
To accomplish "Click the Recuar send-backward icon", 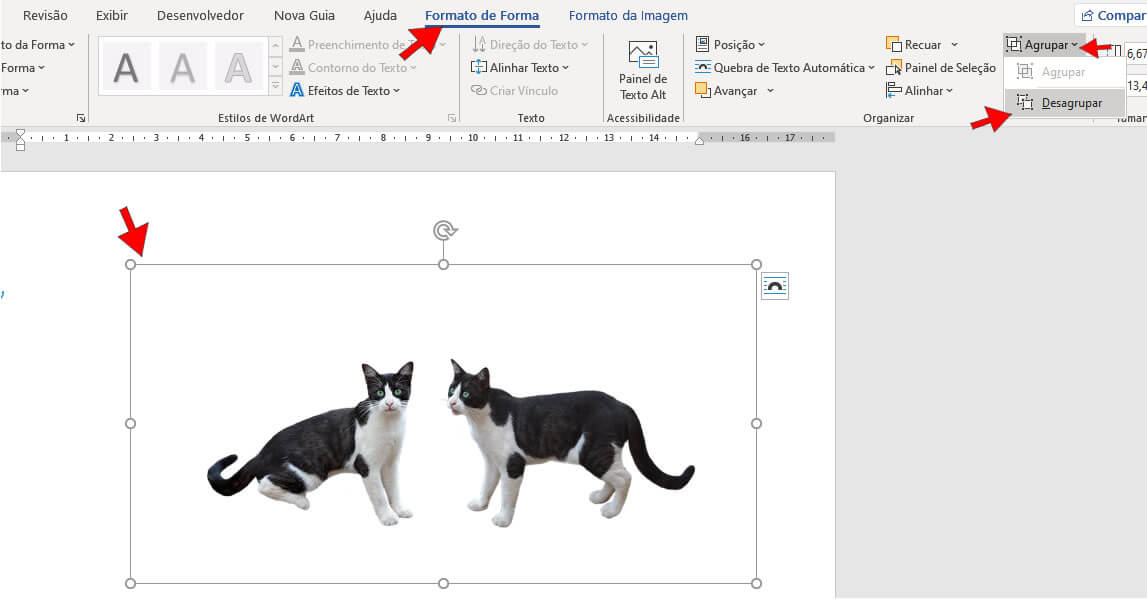I will (x=893, y=45).
